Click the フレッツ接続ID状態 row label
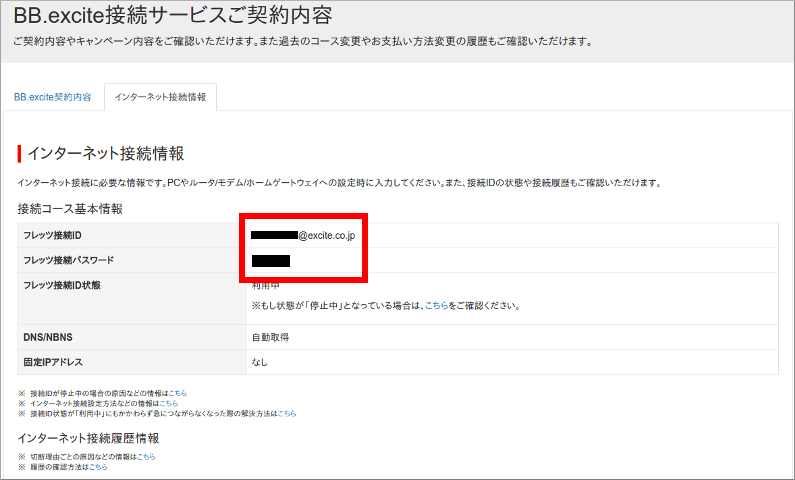Image resolution: width=795 pixels, height=480 pixels. click(62, 285)
